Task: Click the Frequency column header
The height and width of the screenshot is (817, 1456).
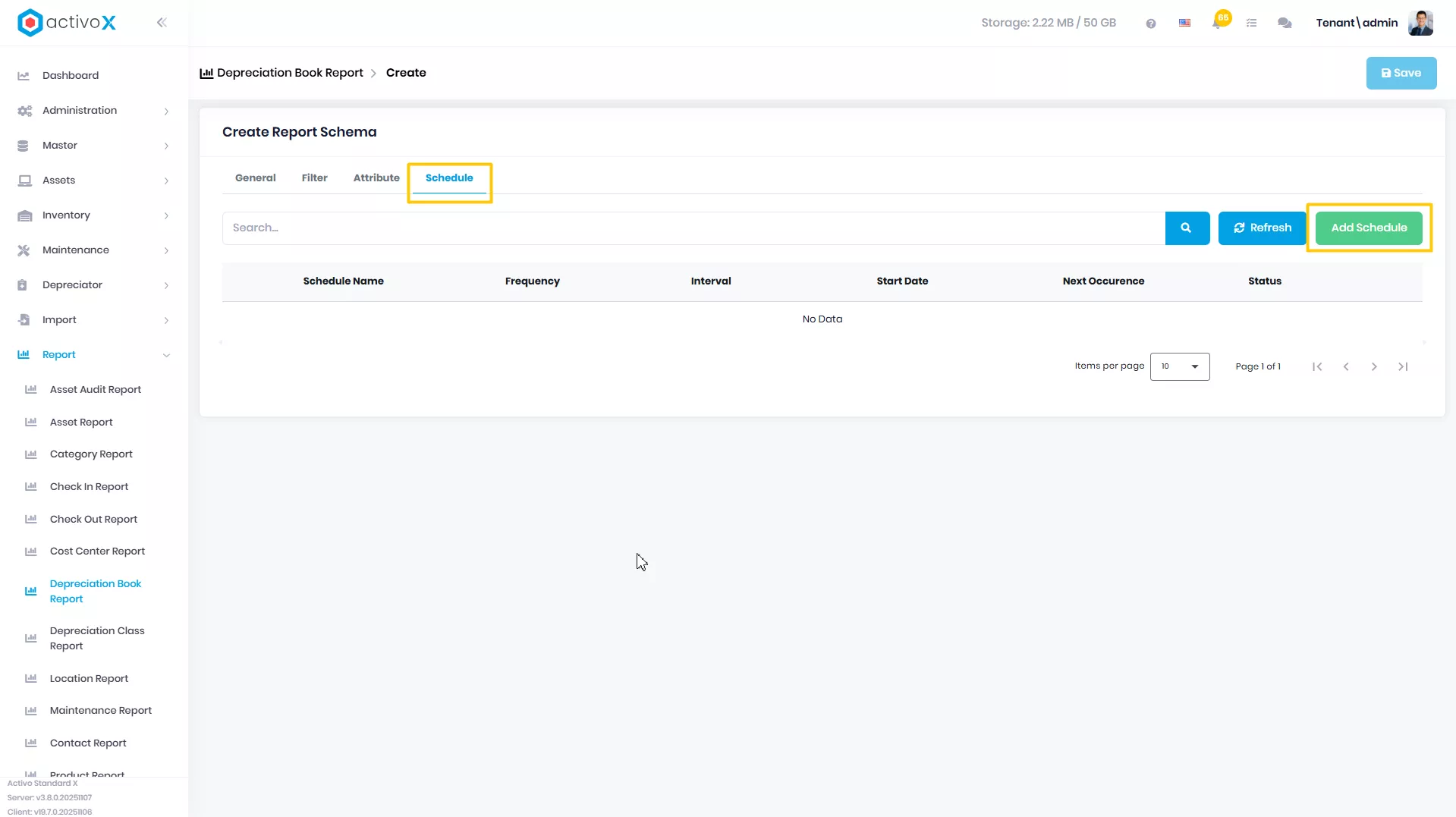Action: [532, 281]
